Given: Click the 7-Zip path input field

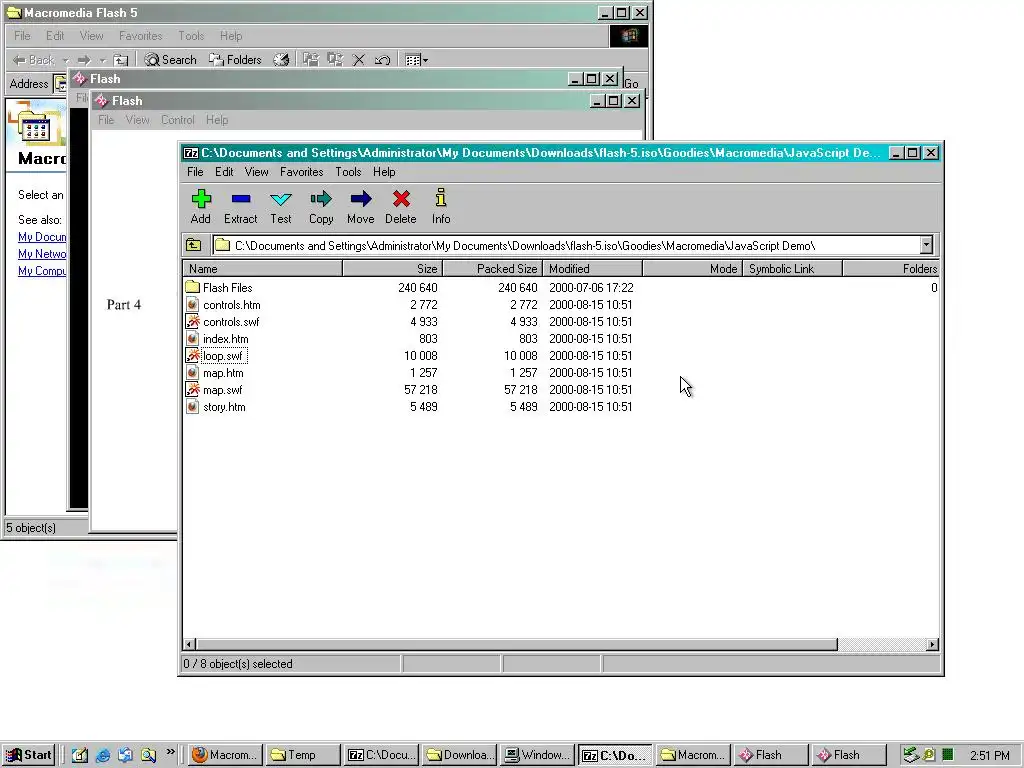Looking at the screenshot, I should coord(567,246).
